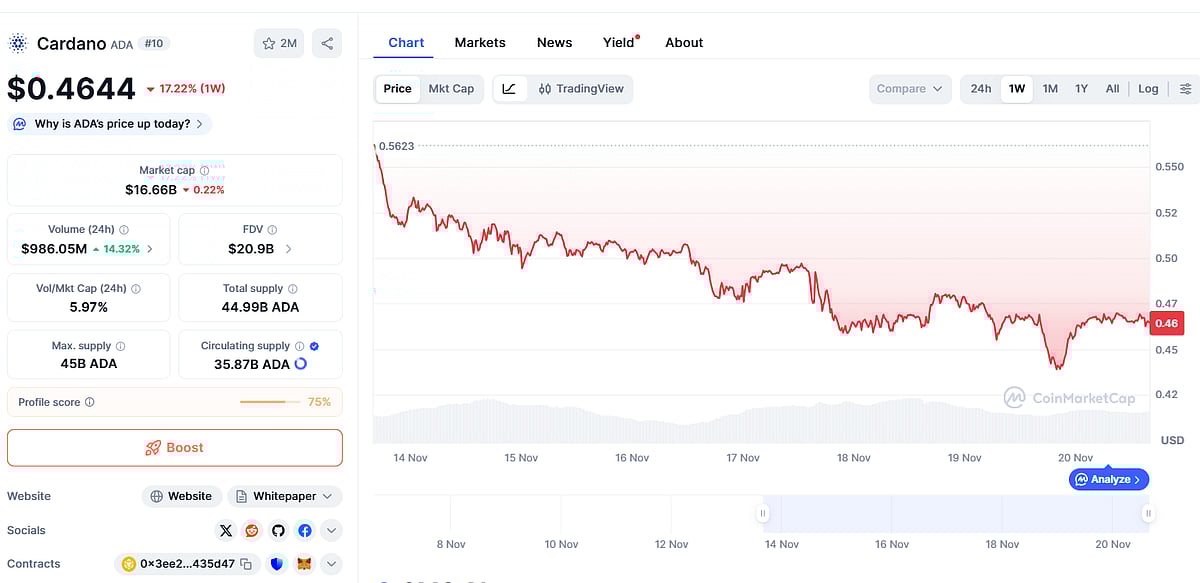Image resolution: width=1200 pixels, height=583 pixels.
Task: Expand more Socials chevron
Action: (331, 530)
